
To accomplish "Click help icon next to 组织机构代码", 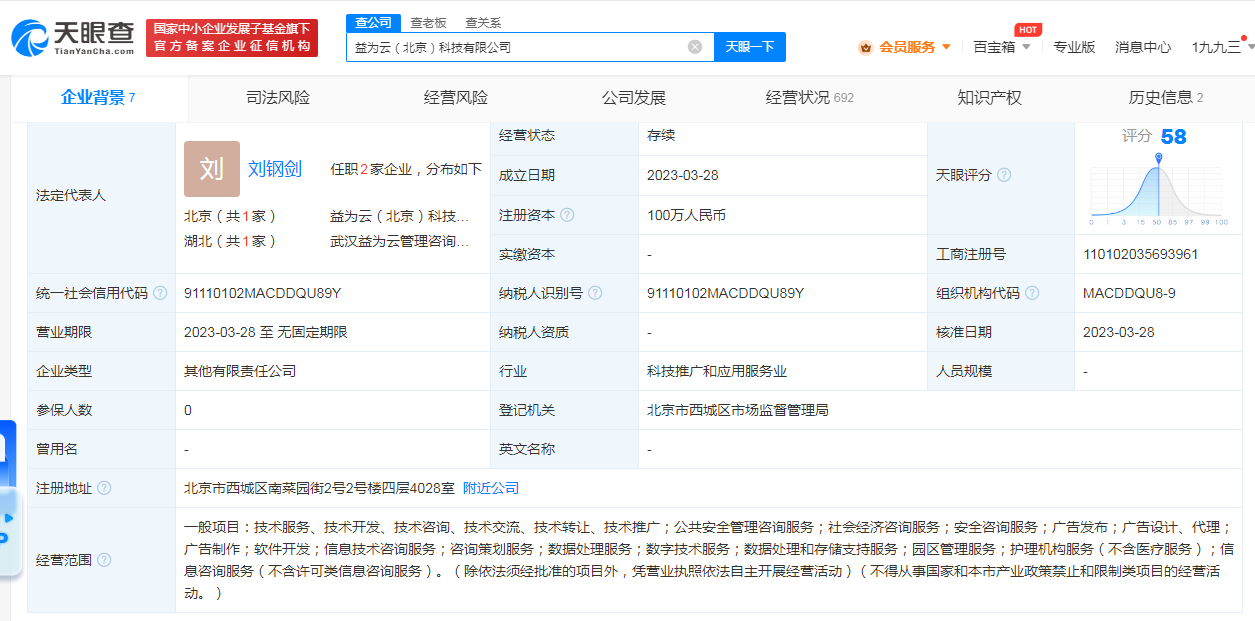I will pyautogui.click(x=1032, y=293).
